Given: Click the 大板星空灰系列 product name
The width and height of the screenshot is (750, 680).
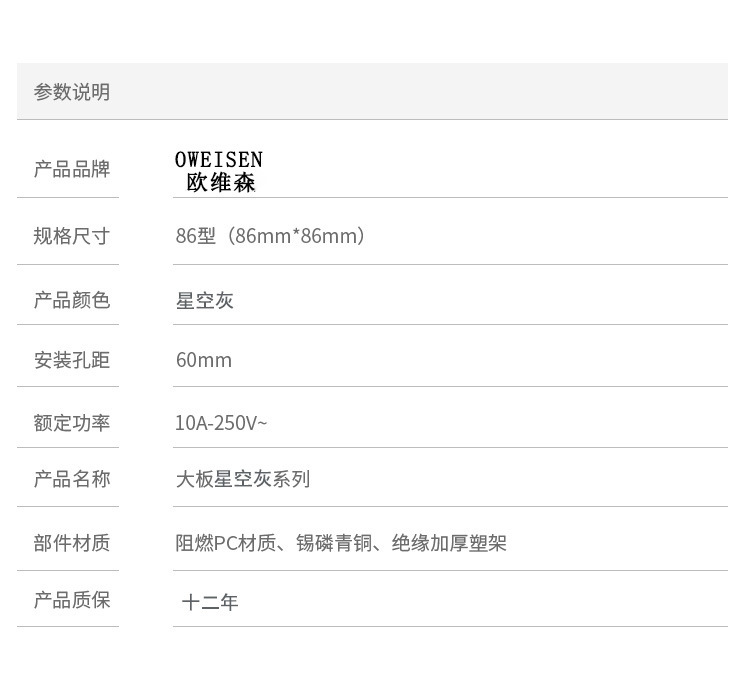Looking at the screenshot, I should coord(243,479).
